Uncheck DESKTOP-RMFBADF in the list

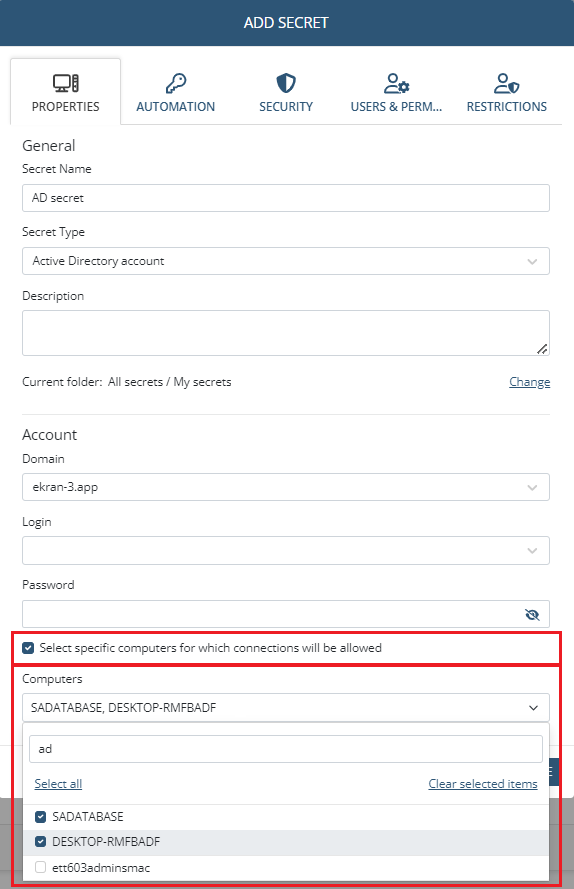point(40,841)
